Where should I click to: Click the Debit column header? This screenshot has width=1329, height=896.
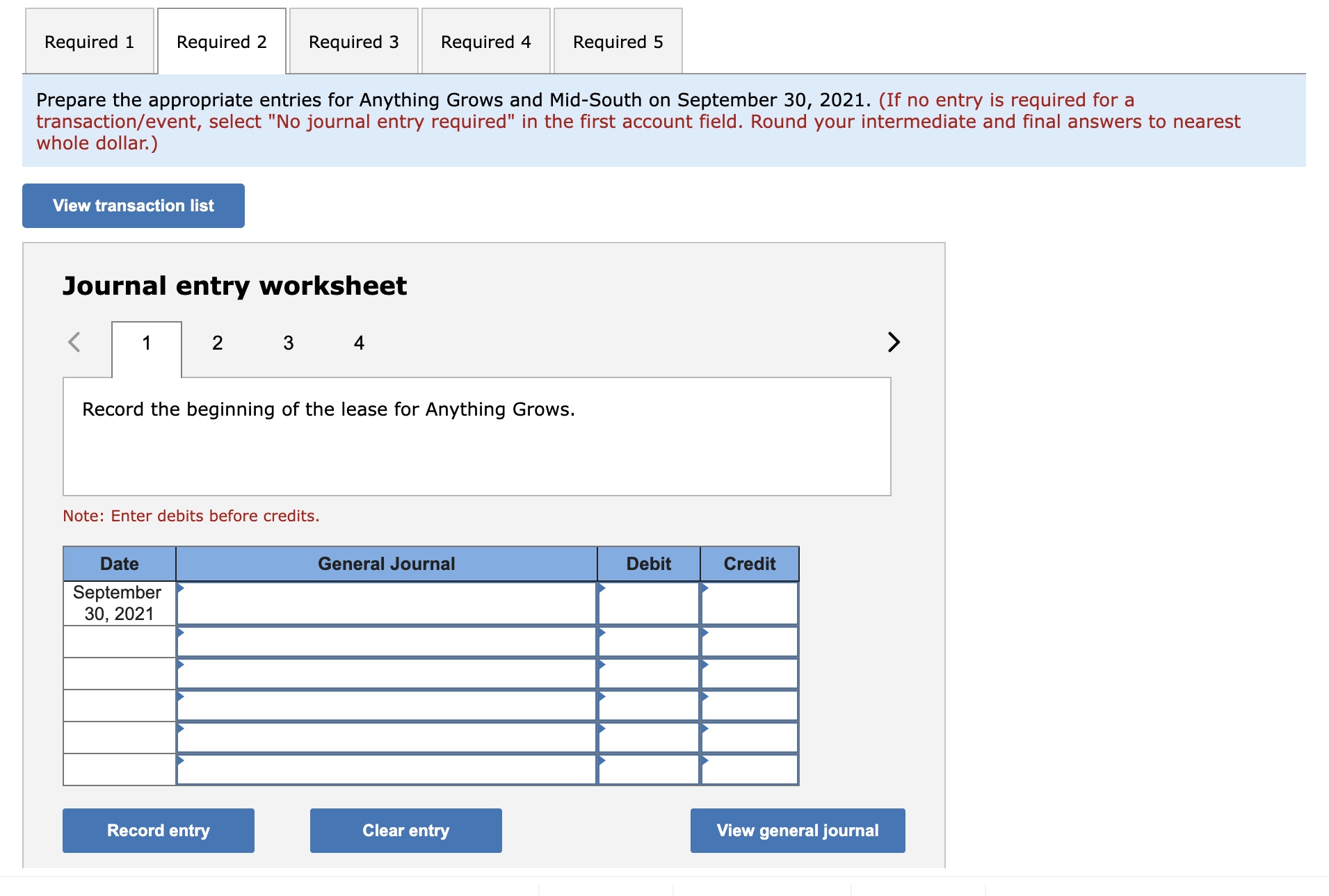(x=649, y=564)
